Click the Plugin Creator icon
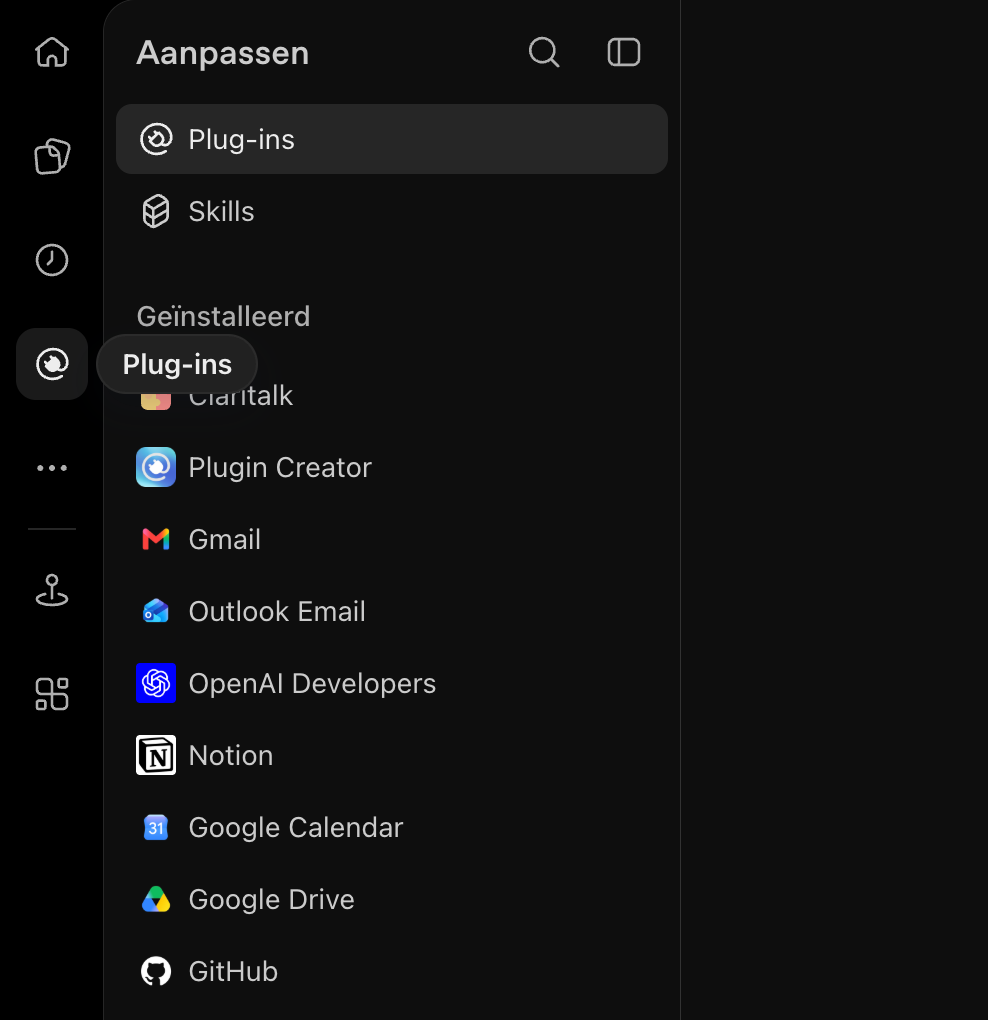Screen dimensions: 988x1020 156,467
